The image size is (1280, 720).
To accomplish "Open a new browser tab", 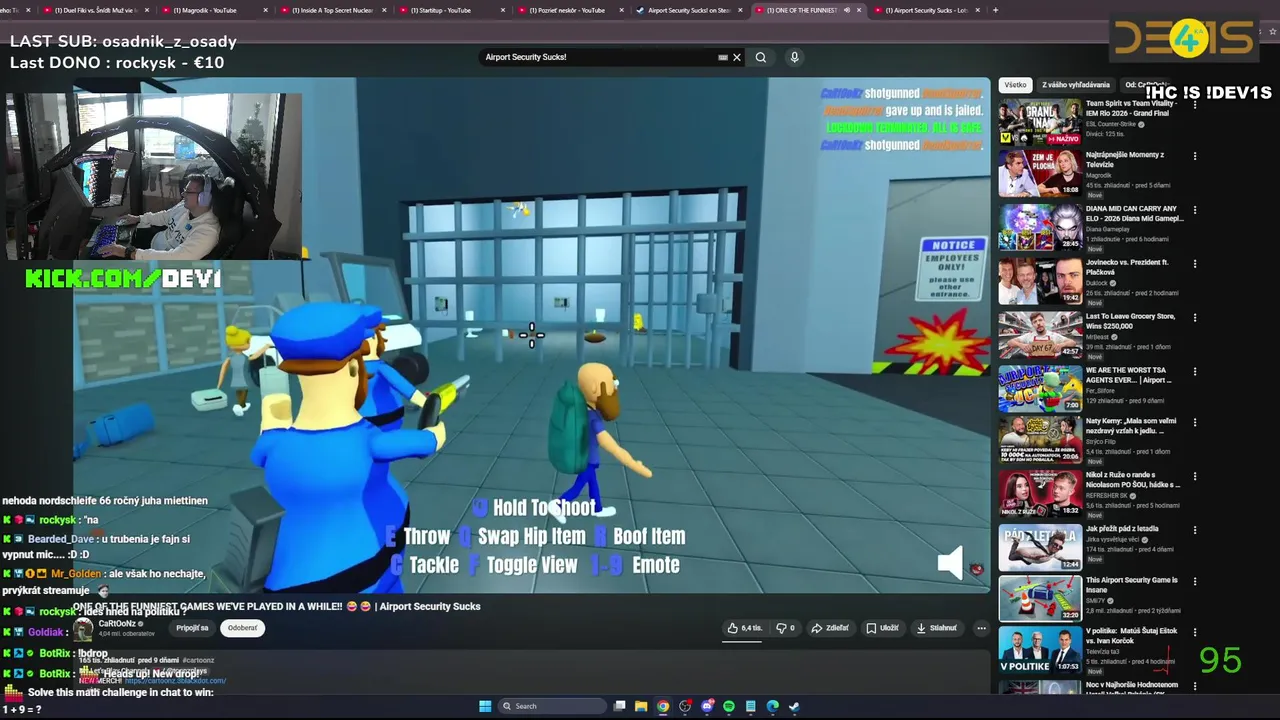I will (995, 10).
